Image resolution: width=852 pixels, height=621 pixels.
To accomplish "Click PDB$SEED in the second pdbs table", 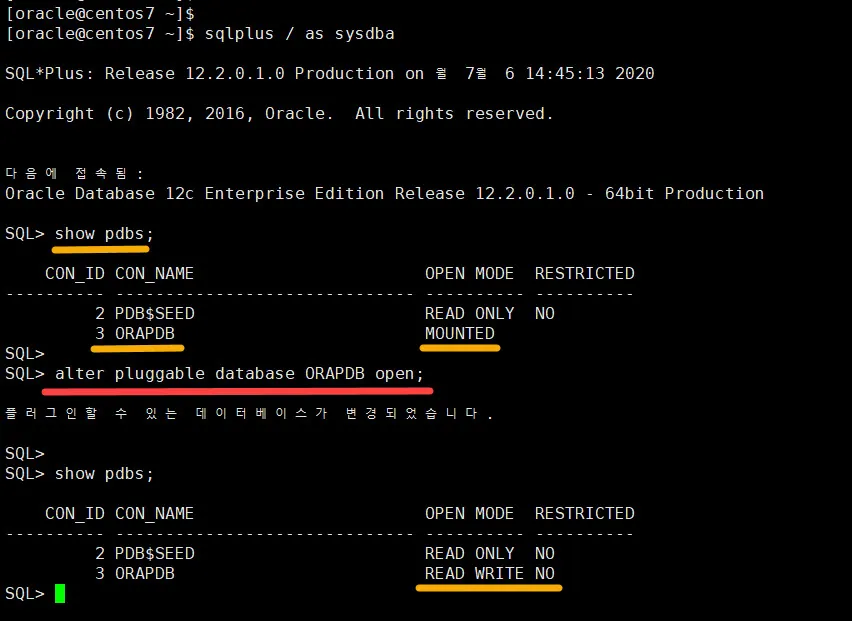I will click(154, 553).
